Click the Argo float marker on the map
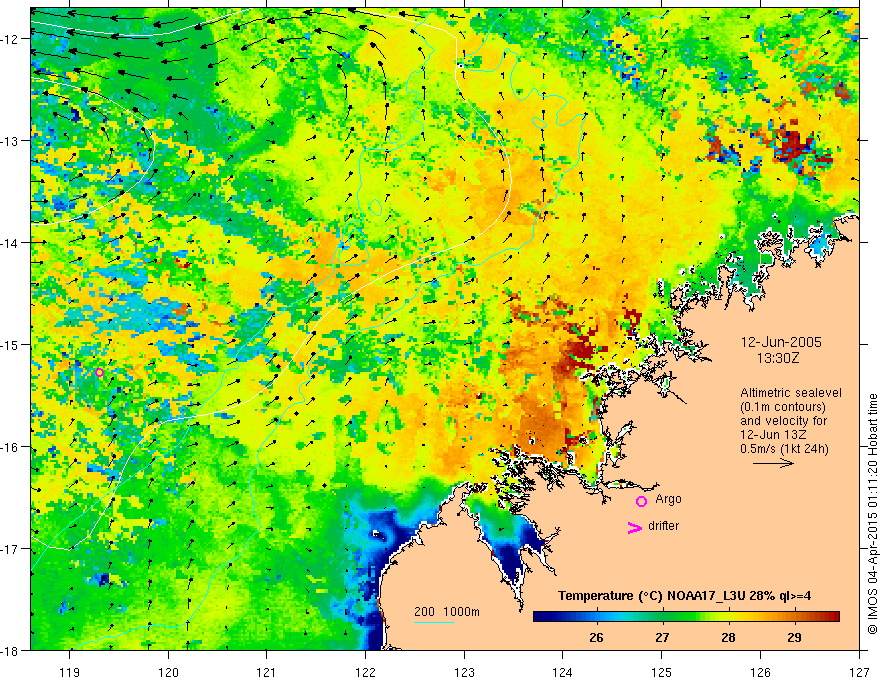 (99, 372)
